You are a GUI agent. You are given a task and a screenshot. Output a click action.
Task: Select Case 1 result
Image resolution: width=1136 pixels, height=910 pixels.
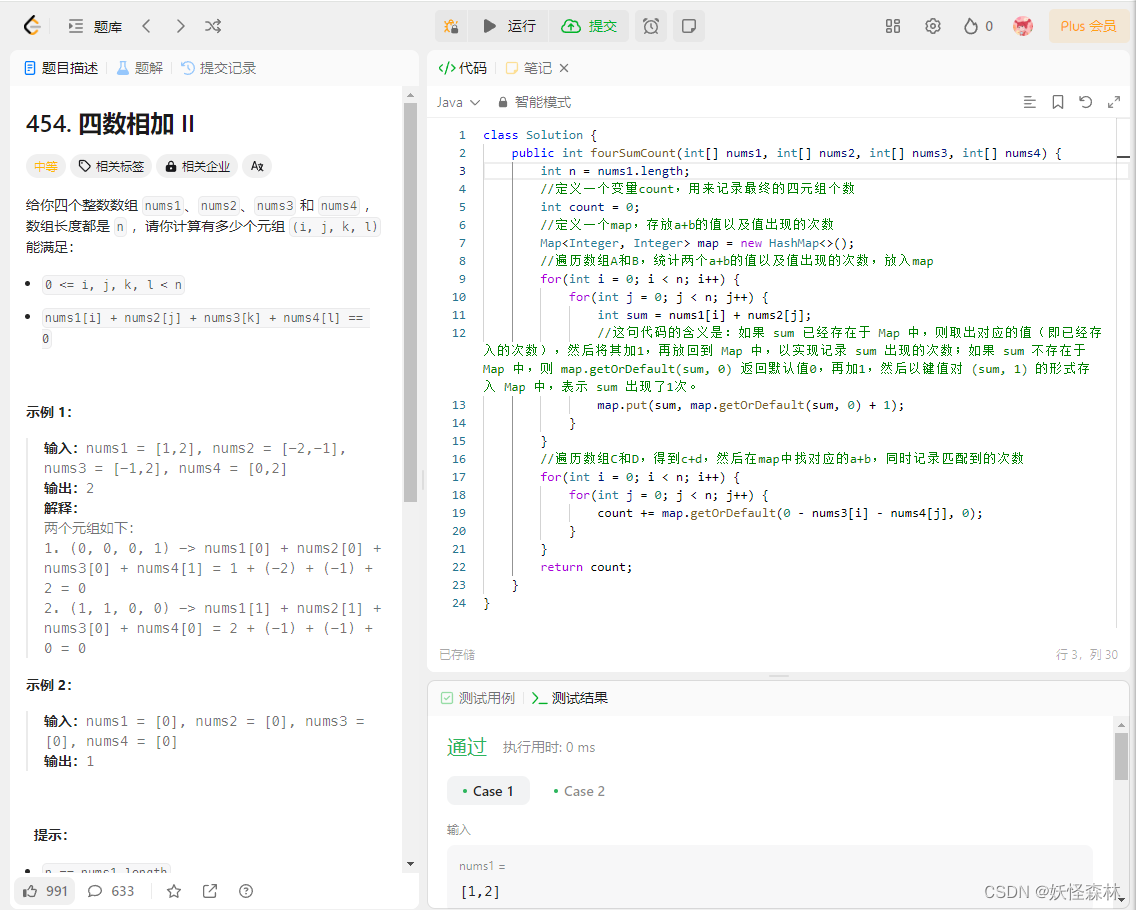488,791
